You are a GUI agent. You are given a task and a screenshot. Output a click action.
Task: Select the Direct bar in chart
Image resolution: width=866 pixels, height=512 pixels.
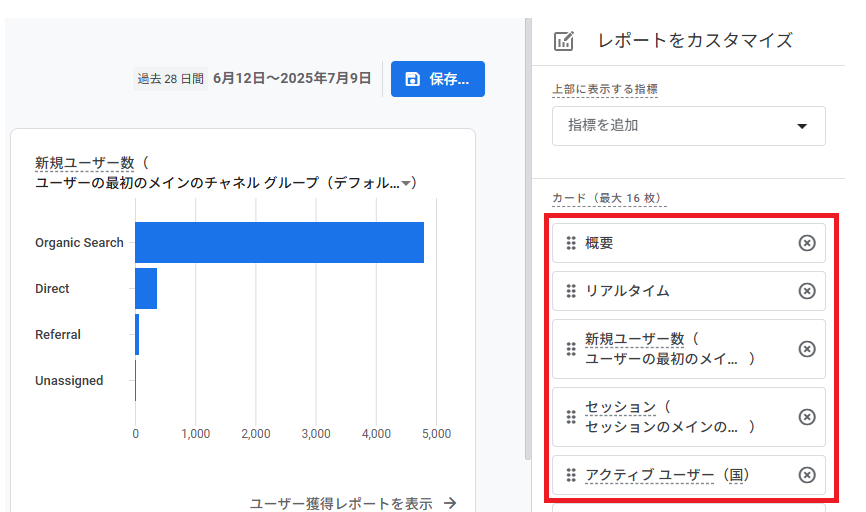tap(146, 288)
